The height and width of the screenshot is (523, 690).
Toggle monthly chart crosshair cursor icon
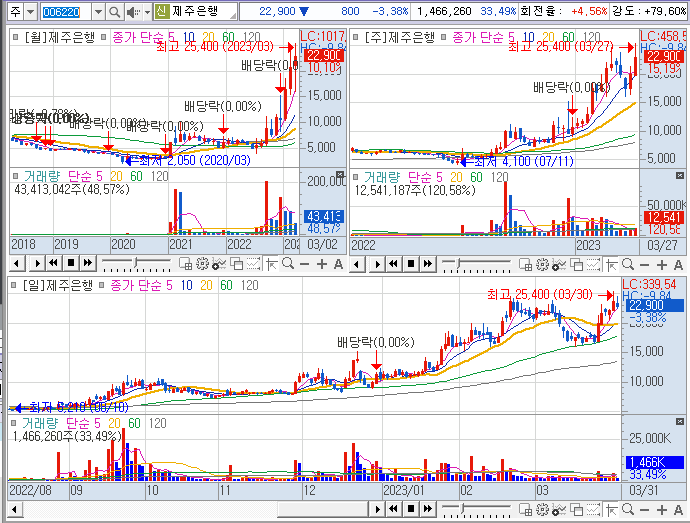[272, 264]
